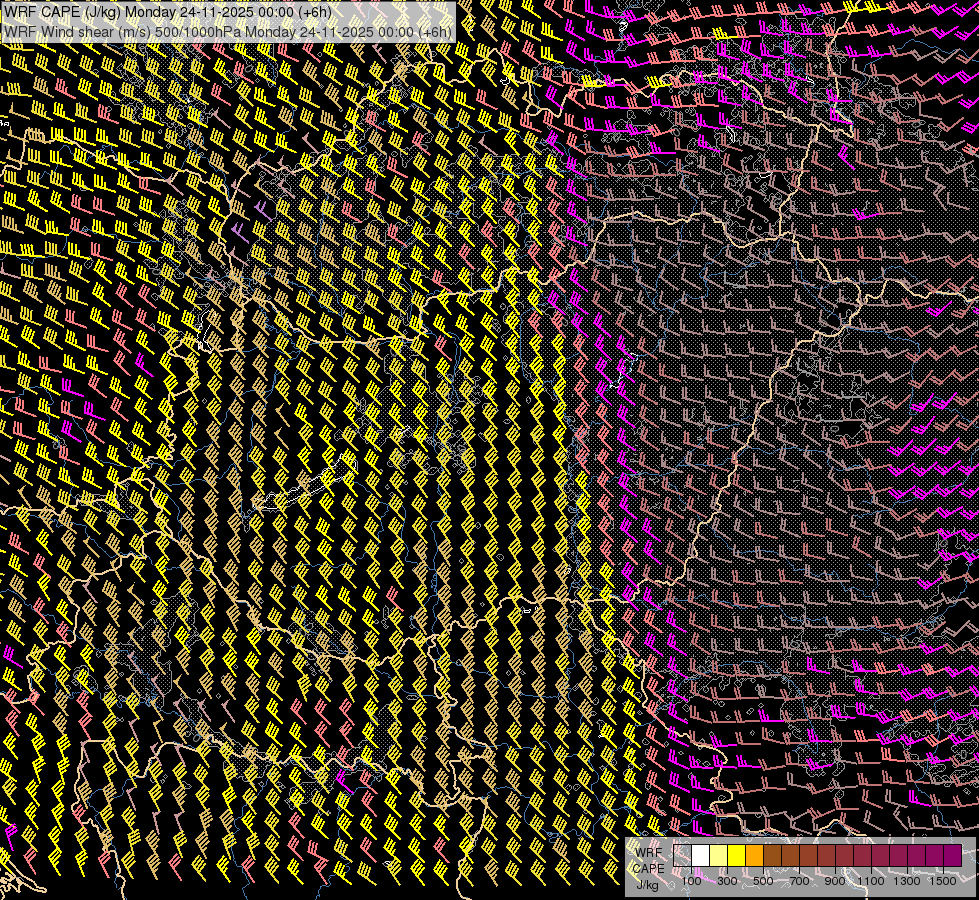Select the final purple swatch above 1500
The image size is (979, 900).
click(x=952, y=856)
